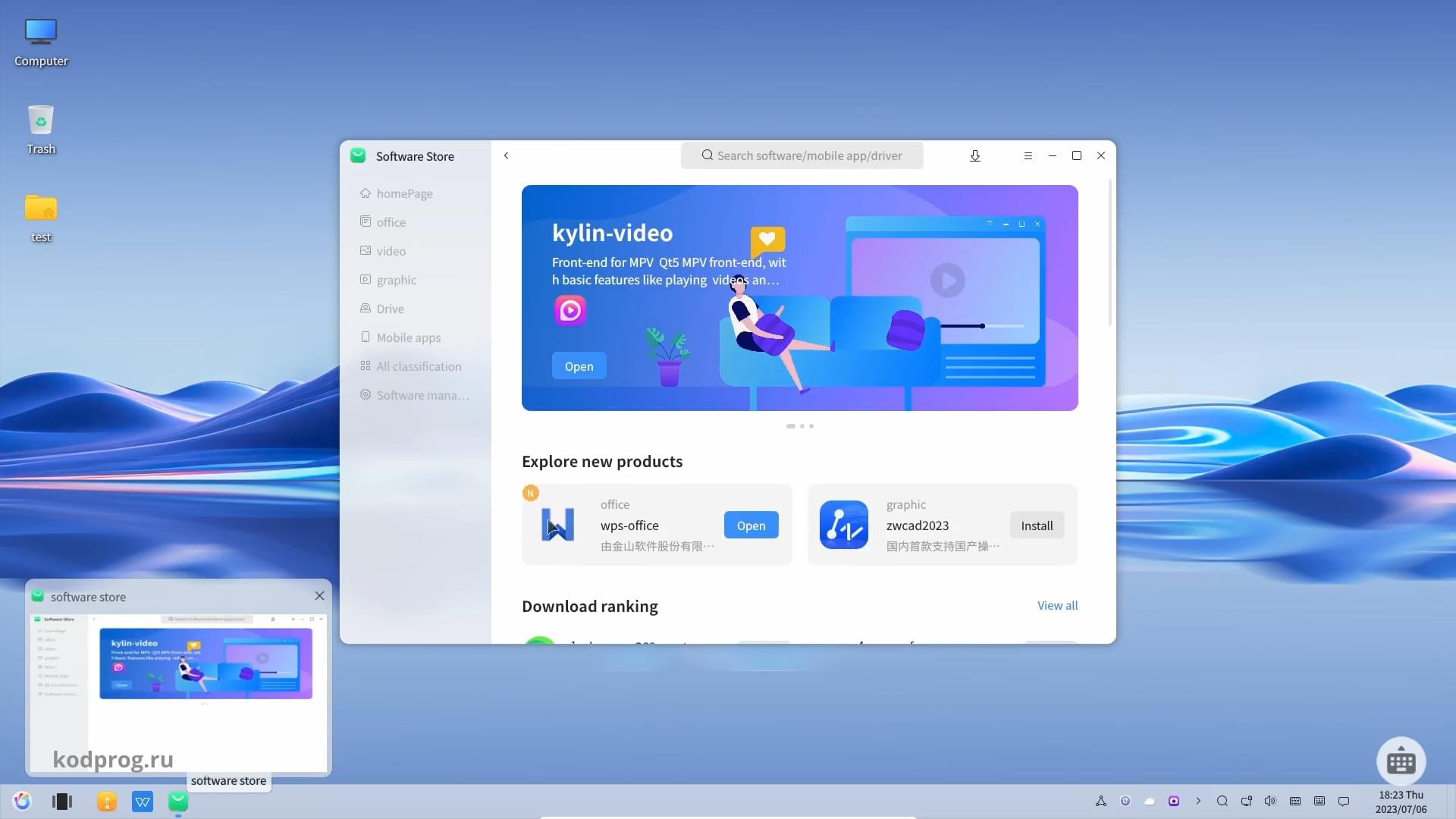This screenshot has width=1456, height=819.
Task: Click the software store preview thumbnail
Action: (178, 692)
